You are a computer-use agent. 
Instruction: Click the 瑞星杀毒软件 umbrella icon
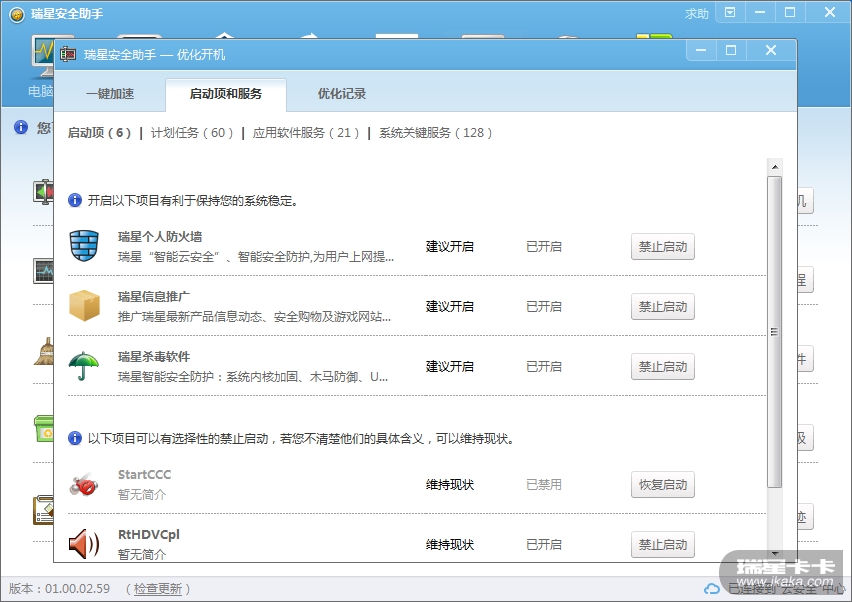click(x=84, y=366)
